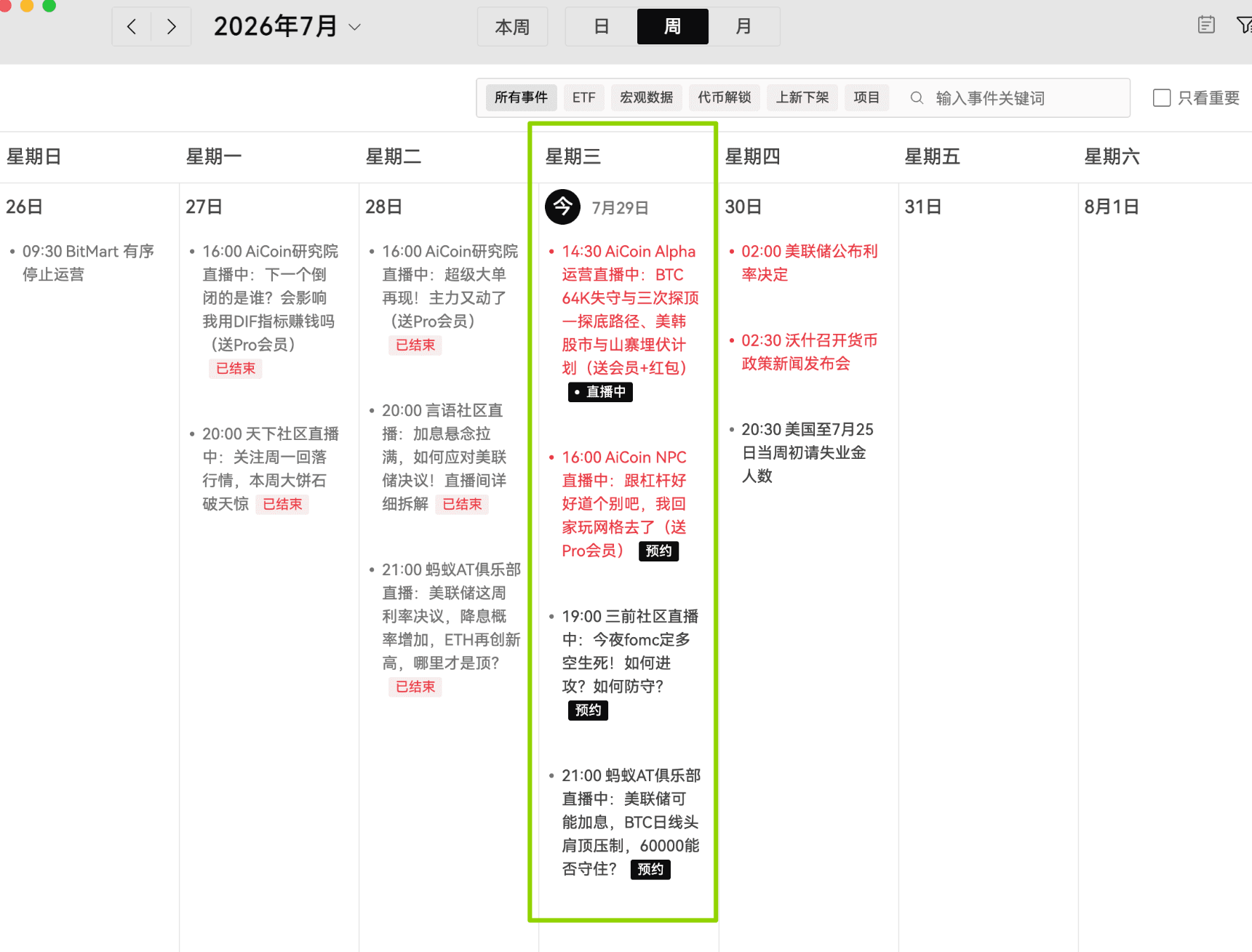The width and height of the screenshot is (1252, 952).
Task: Click the 已结束 tag on 天下社区直播 event
Action: click(282, 504)
